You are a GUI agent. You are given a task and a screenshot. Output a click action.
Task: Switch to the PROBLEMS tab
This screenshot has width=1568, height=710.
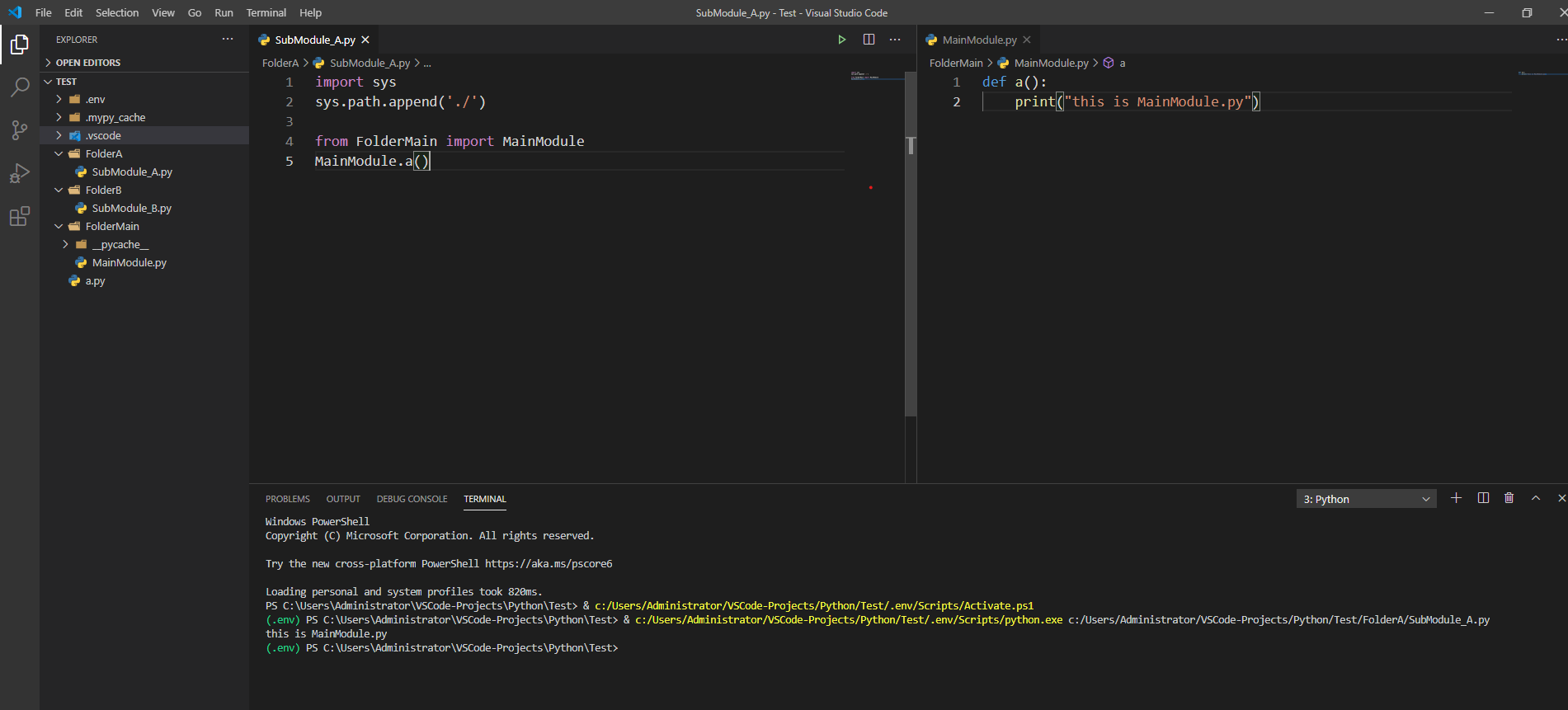287,499
